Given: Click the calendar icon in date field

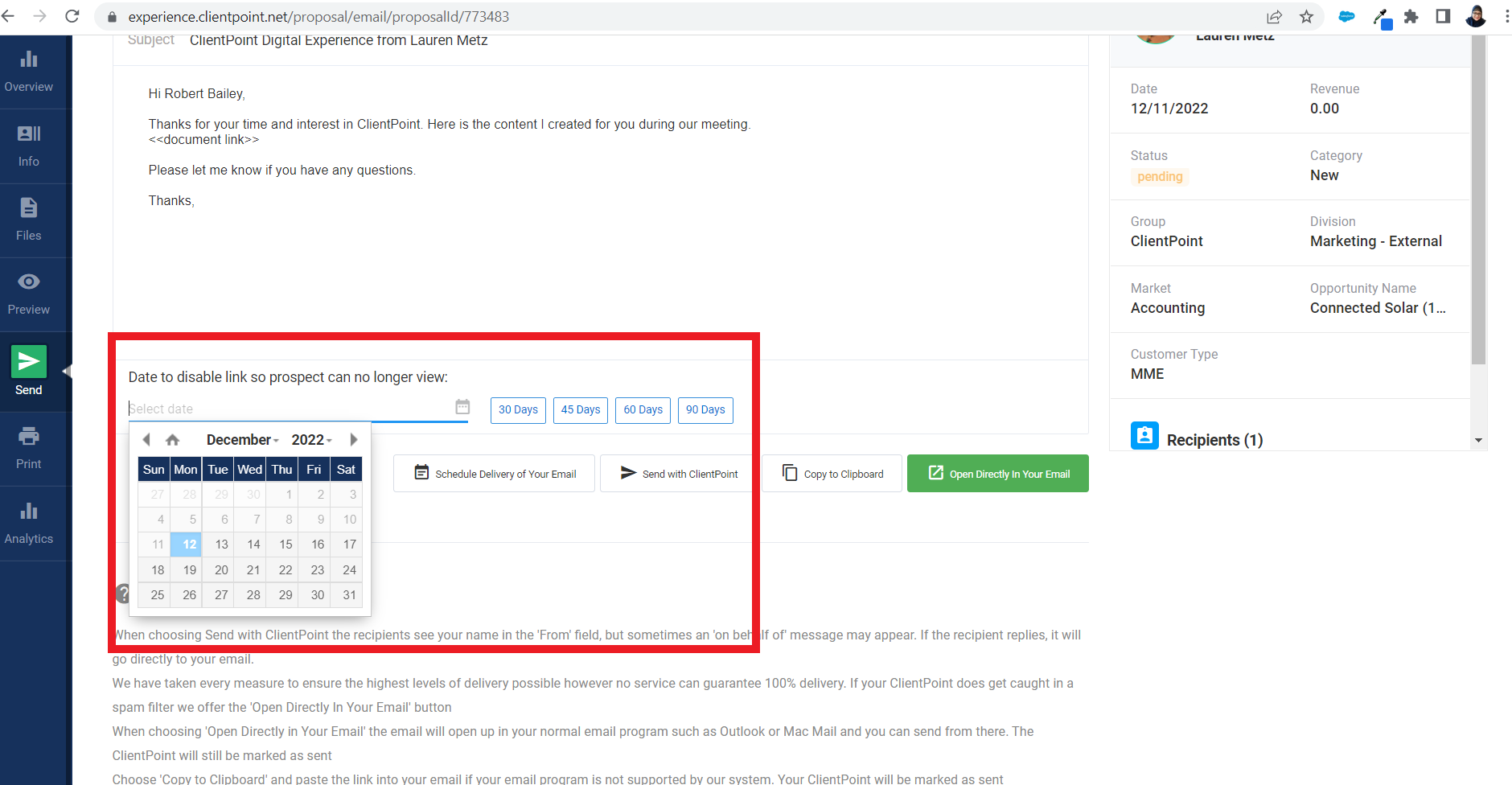Looking at the screenshot, I should (462, 407).
